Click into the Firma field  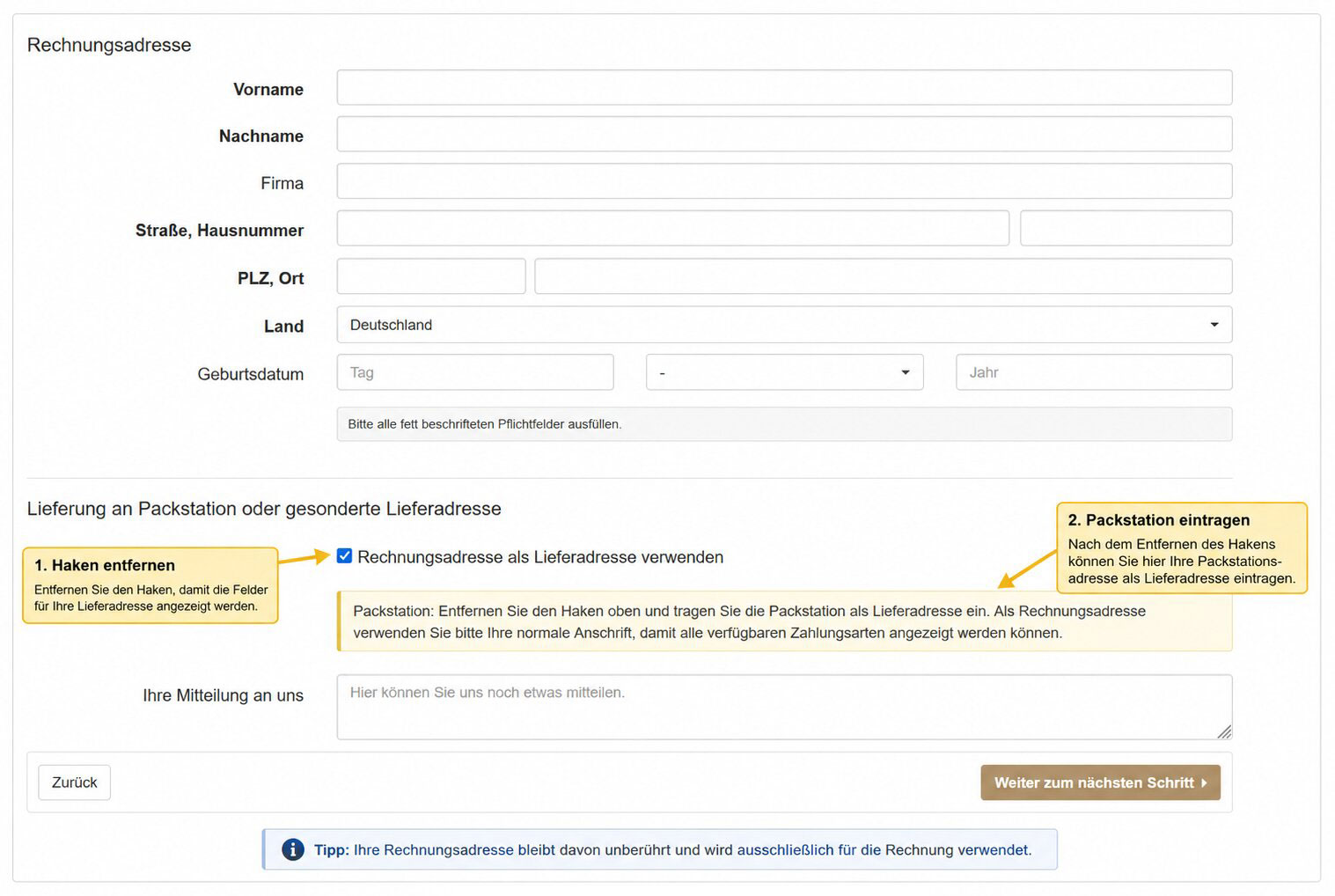pyautogui.click(x=784, y=181)
